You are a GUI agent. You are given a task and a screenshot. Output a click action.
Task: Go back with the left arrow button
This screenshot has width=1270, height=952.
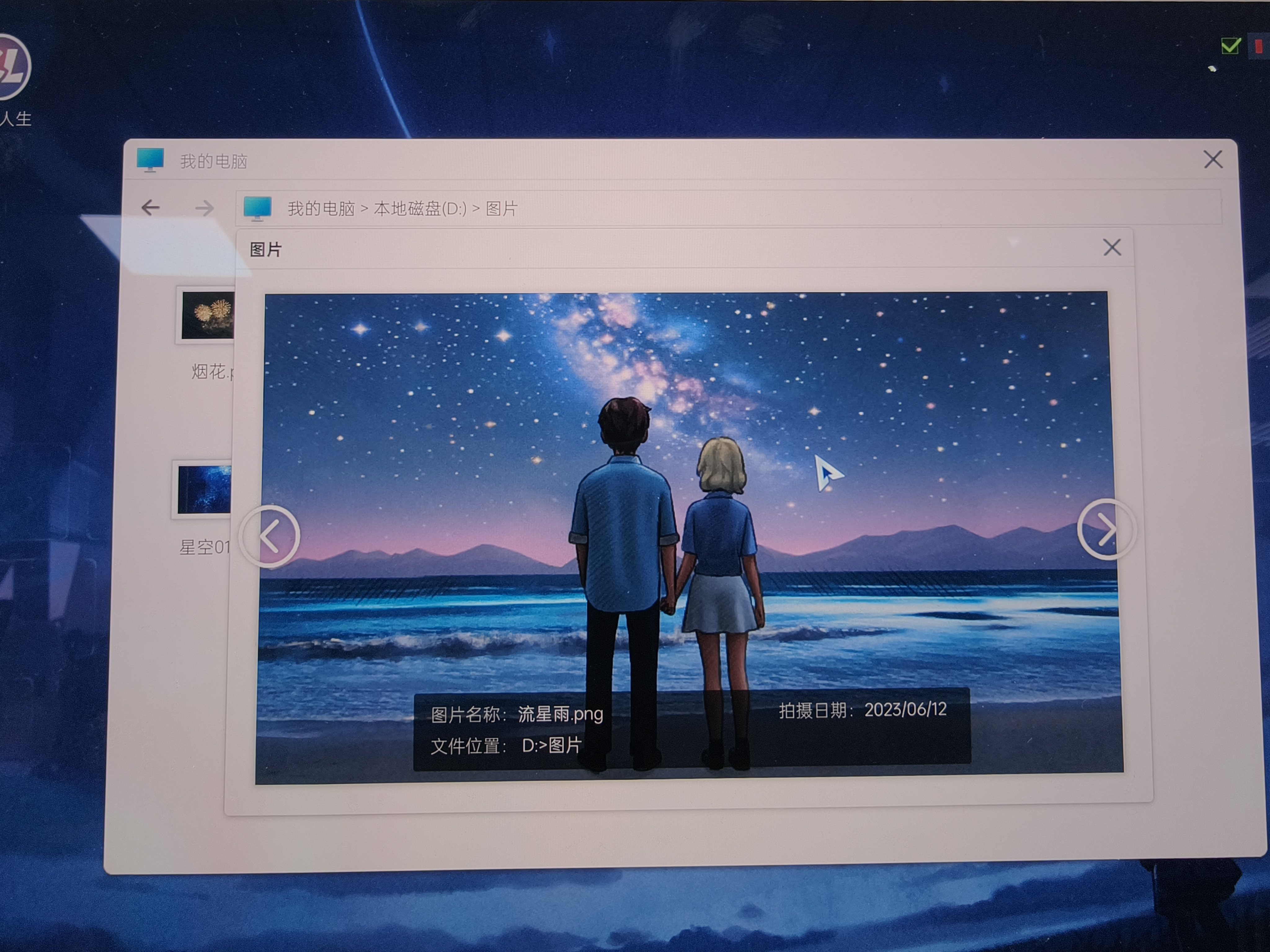click(150, 207)
